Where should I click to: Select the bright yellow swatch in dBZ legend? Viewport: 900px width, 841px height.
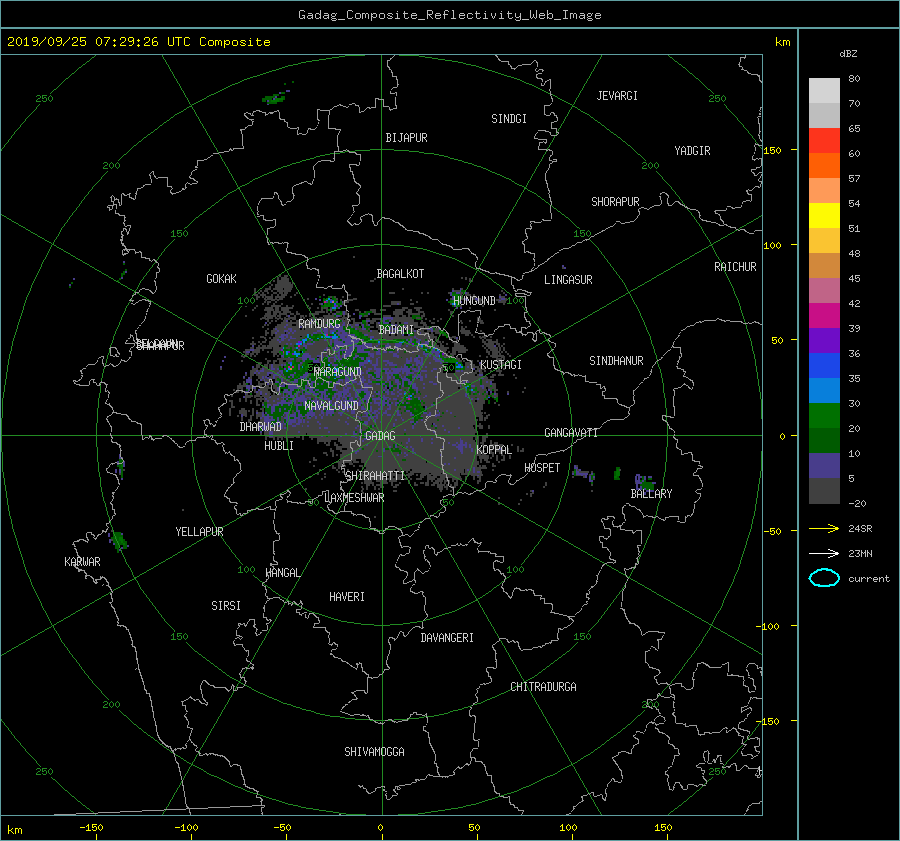(x=824, y=215)
